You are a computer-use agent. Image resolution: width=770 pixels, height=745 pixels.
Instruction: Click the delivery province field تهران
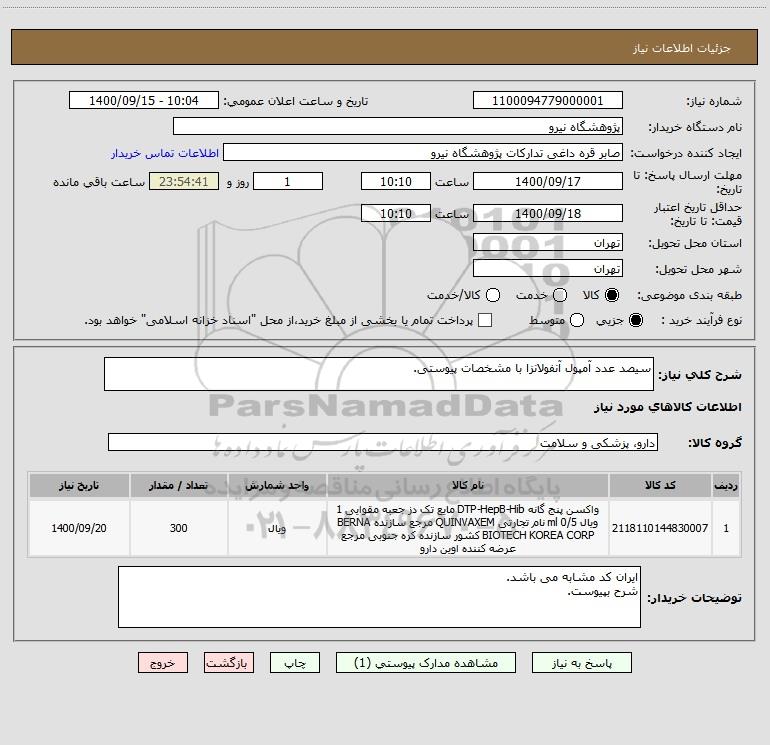pos(548,242)
